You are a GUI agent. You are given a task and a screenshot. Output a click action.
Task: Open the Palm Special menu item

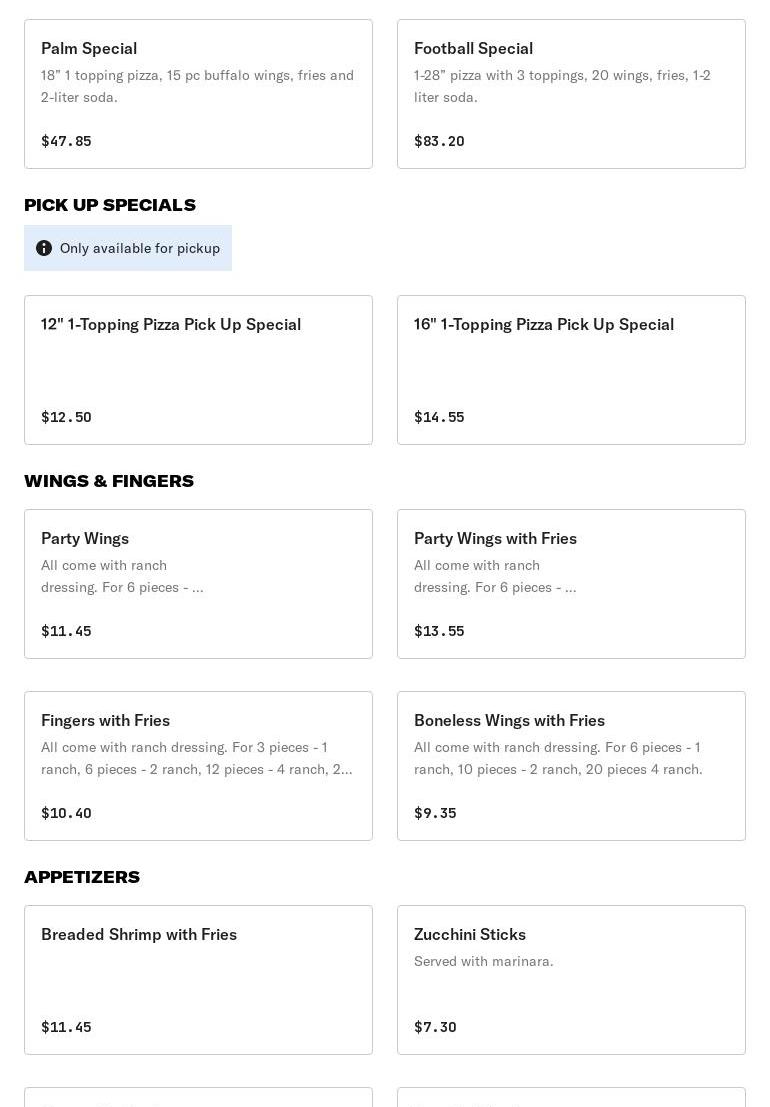[x=198, y=94]
